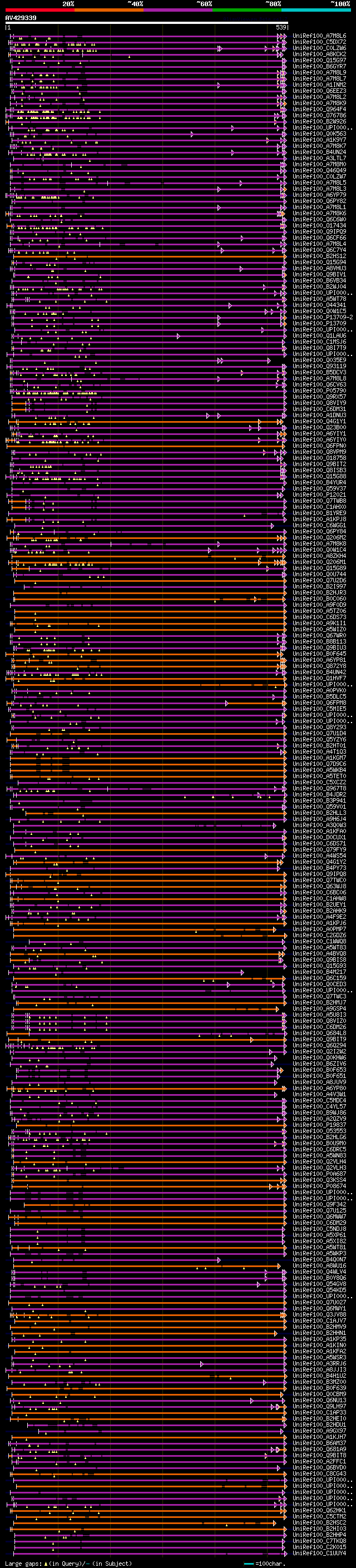
Task: Open UniRef100_O17434 hit label
Action: click(x=319, y=225)
